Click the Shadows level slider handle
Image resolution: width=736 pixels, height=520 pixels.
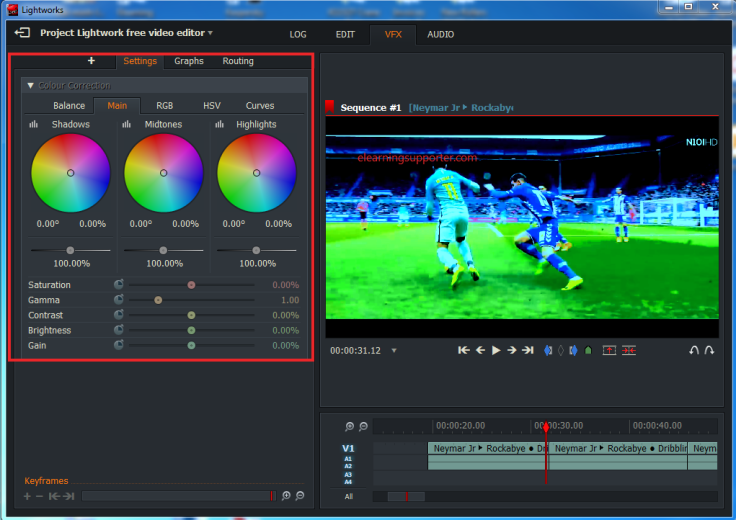click(70, 250)
